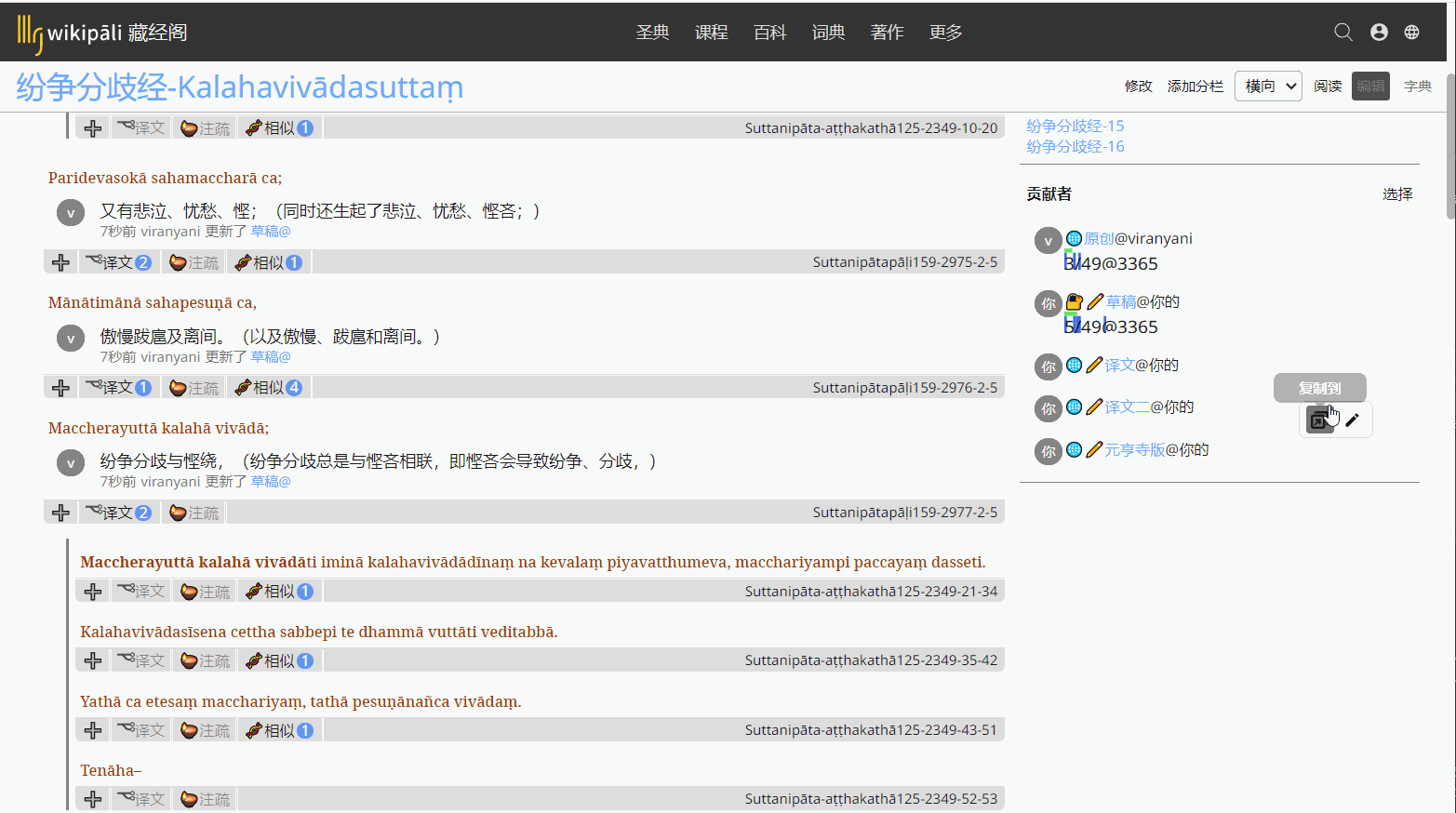Open the 横向 layout dropdown
1456x813 pixels.
pos(1268,87)
